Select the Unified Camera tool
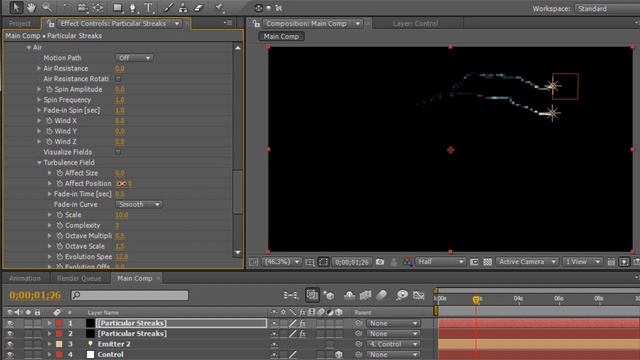640x360 pixels. tap(82, 7)
